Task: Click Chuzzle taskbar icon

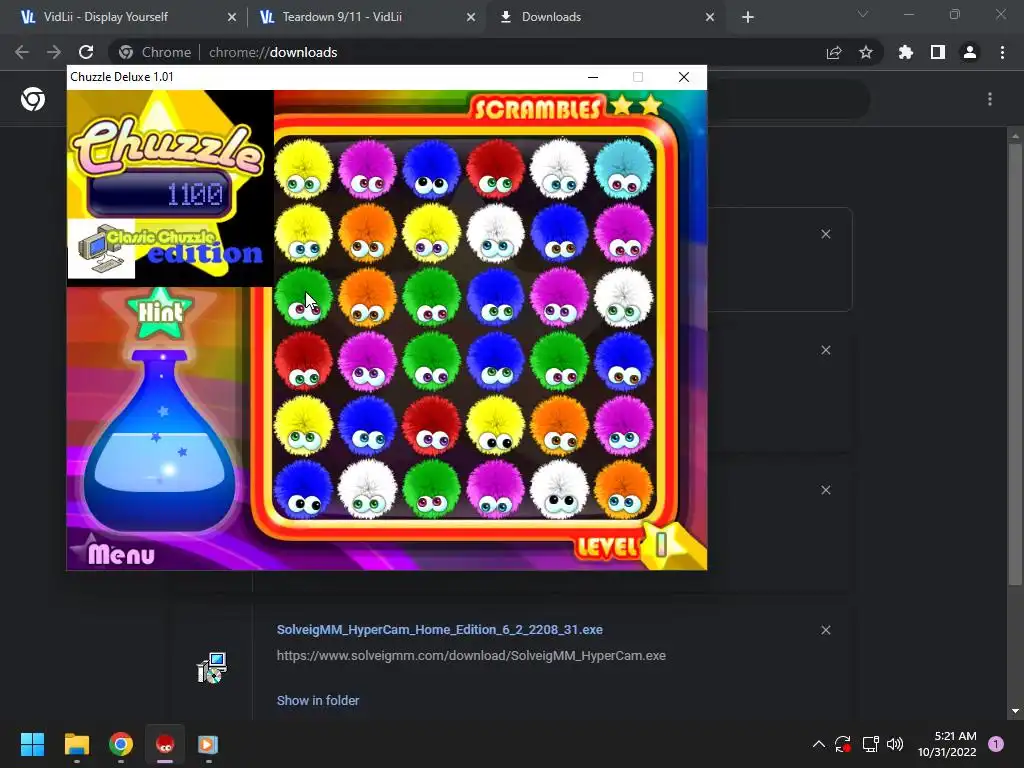Action: click(165, 744)
